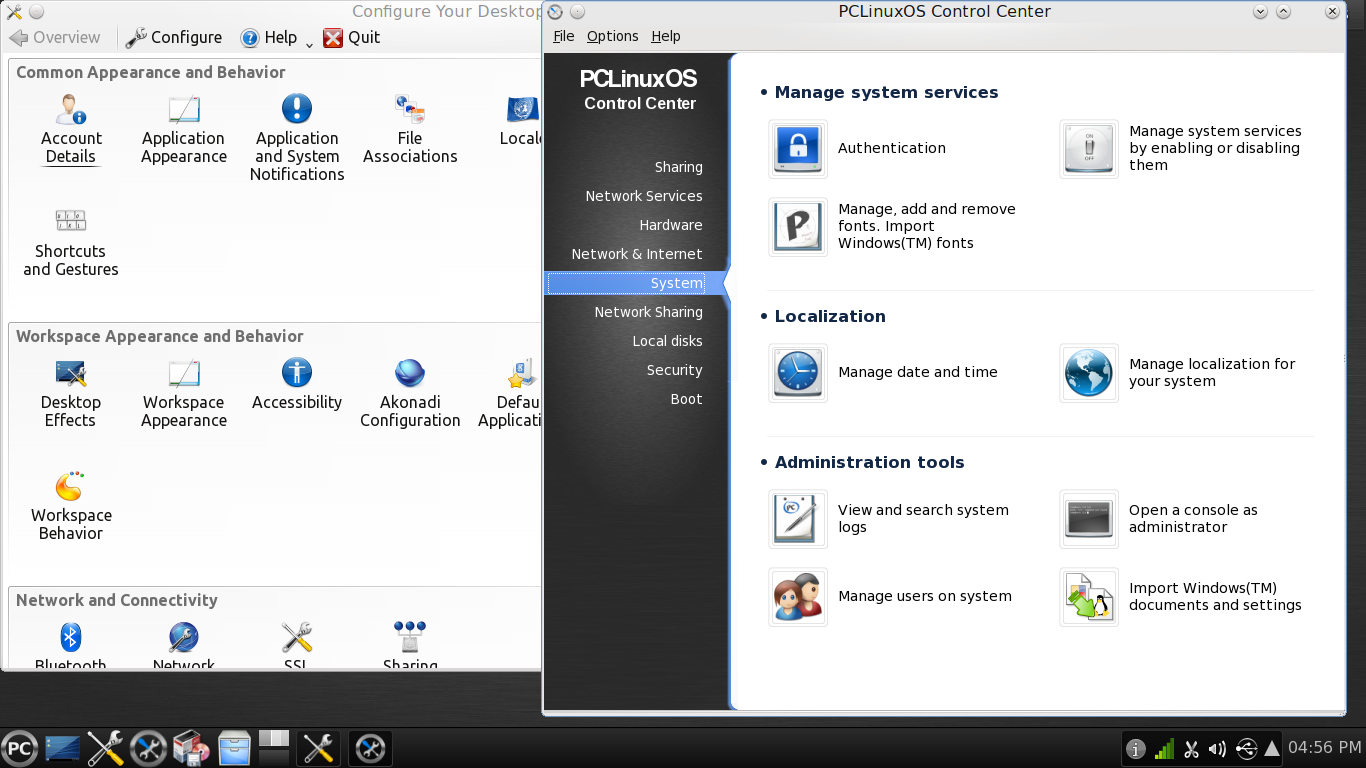Select the Security category in the sidebar
Image resolution: width=1366 pixels, height=768 pixels.
pos(675,370)
